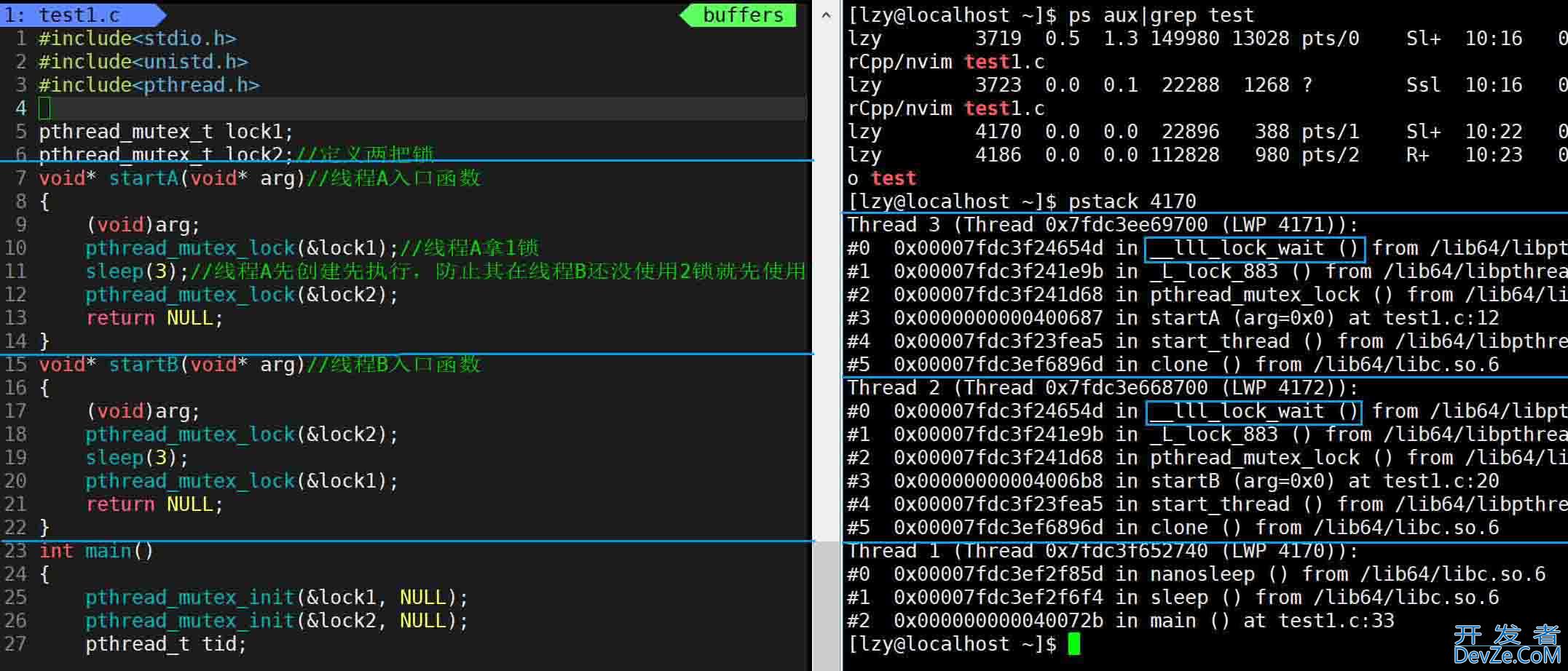1568x671 pixels.
Task: Click the #include<pthread.h> line
Action: (x=149, y=85)
